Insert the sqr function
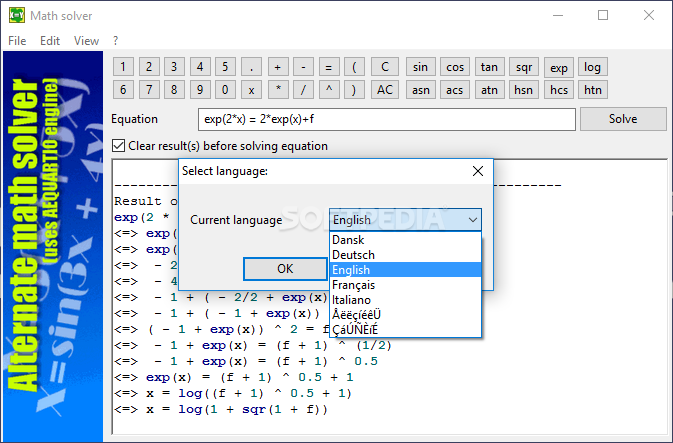 pyautogui.click(x=524, y=67)
